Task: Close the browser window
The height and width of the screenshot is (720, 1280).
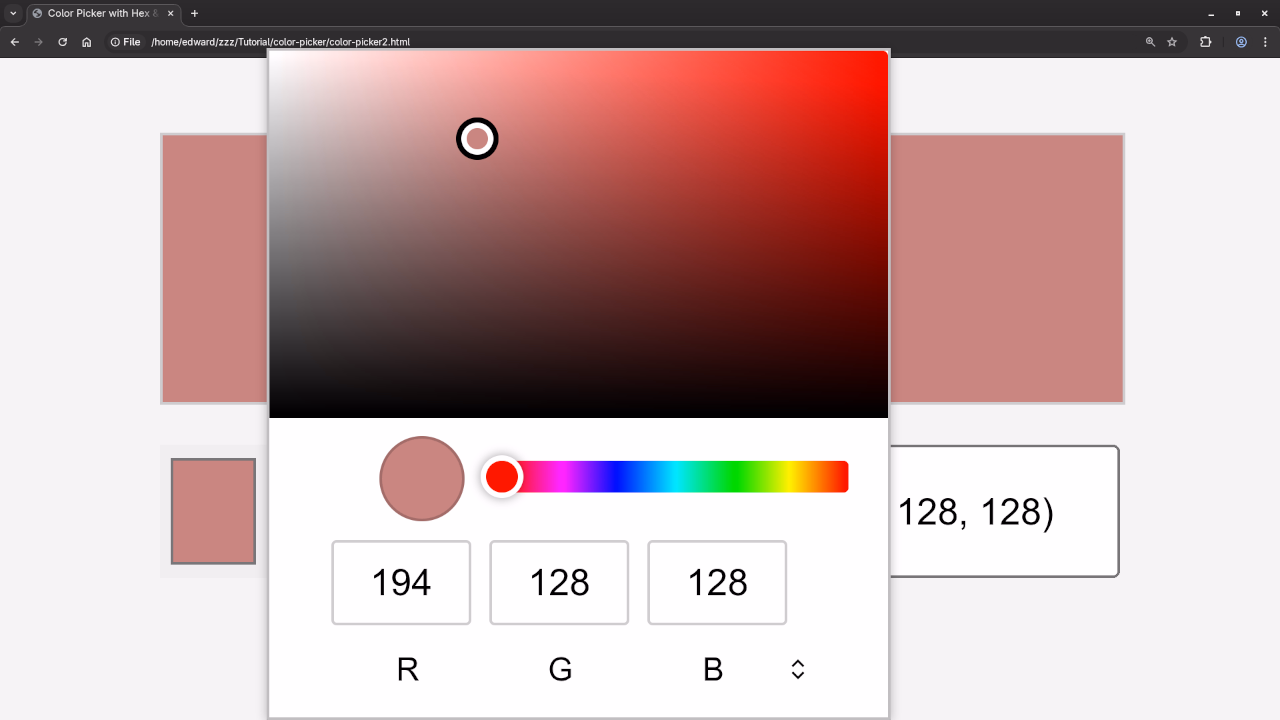Action: click(x=1265, y=13)
